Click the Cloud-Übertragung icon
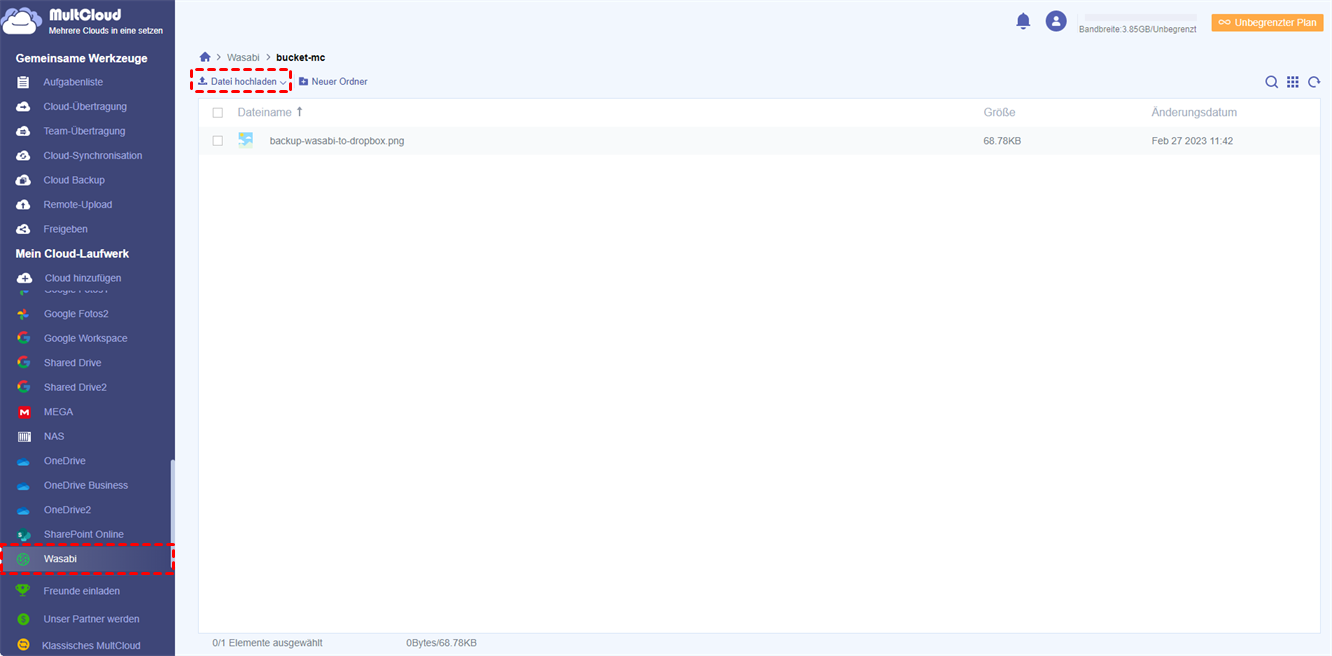 click(23, 106)
